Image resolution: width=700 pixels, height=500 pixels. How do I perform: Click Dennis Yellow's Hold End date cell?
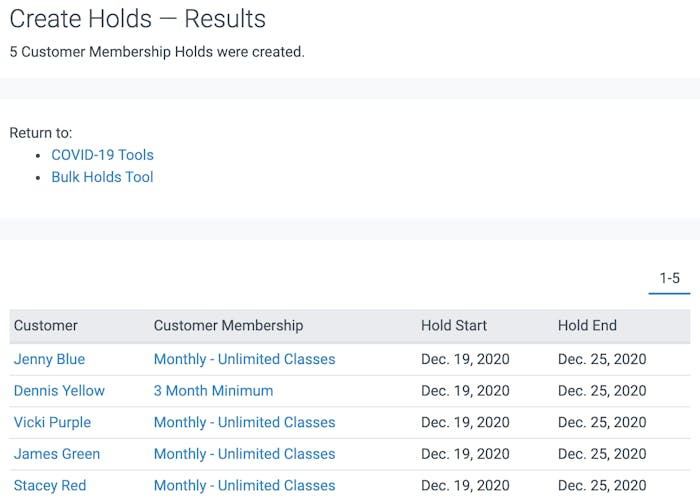[x=602, y=390]
